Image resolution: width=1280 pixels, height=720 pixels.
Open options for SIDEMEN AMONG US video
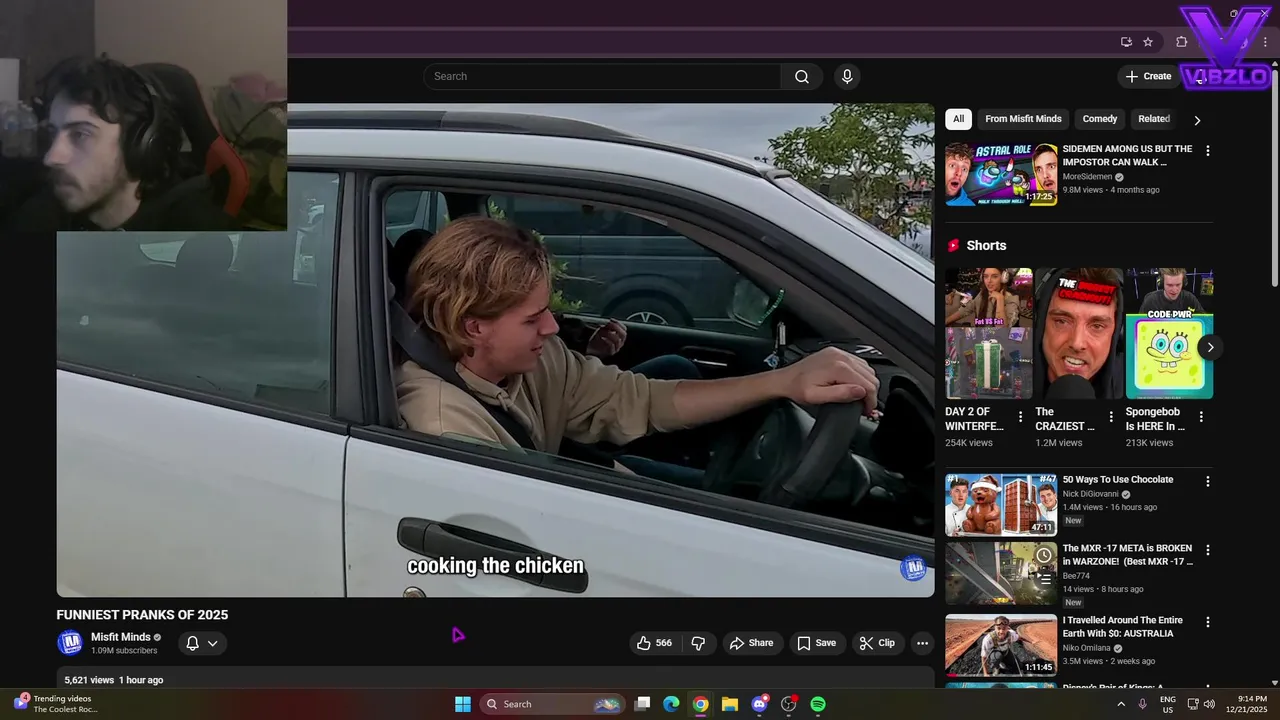(x=1207, y=151)
